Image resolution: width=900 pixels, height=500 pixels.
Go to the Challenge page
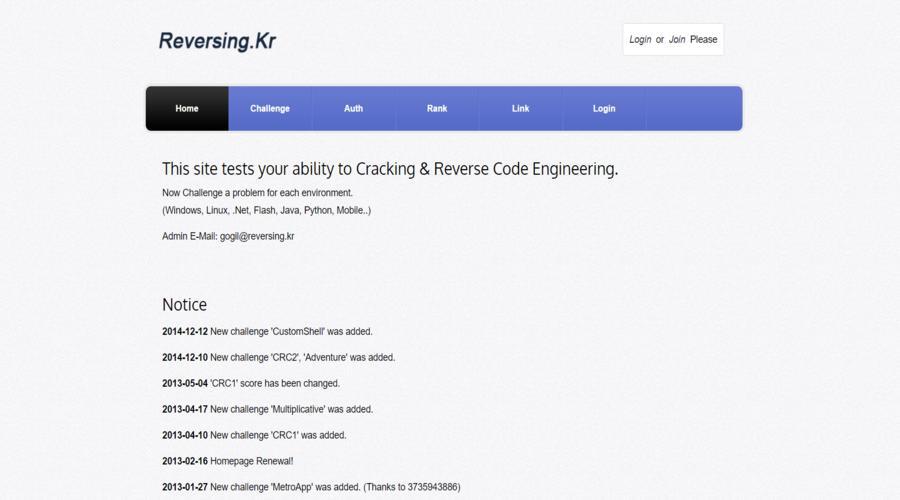coord(270,108)
